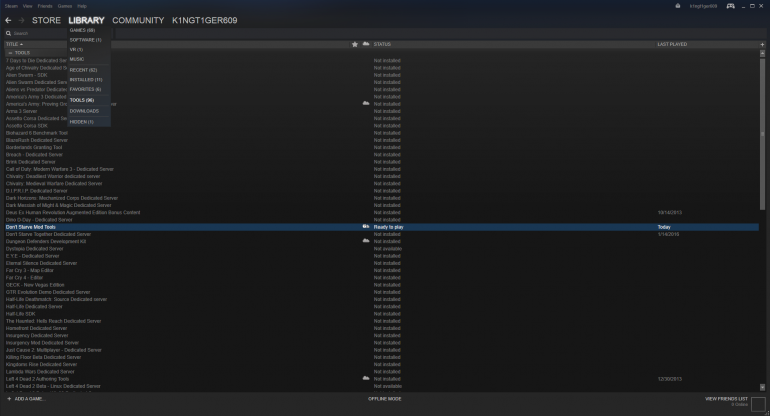The height and width of the screenshot is (416, 770).
Task: Select Arma 3 Server
Action: (x=21, y=111)
